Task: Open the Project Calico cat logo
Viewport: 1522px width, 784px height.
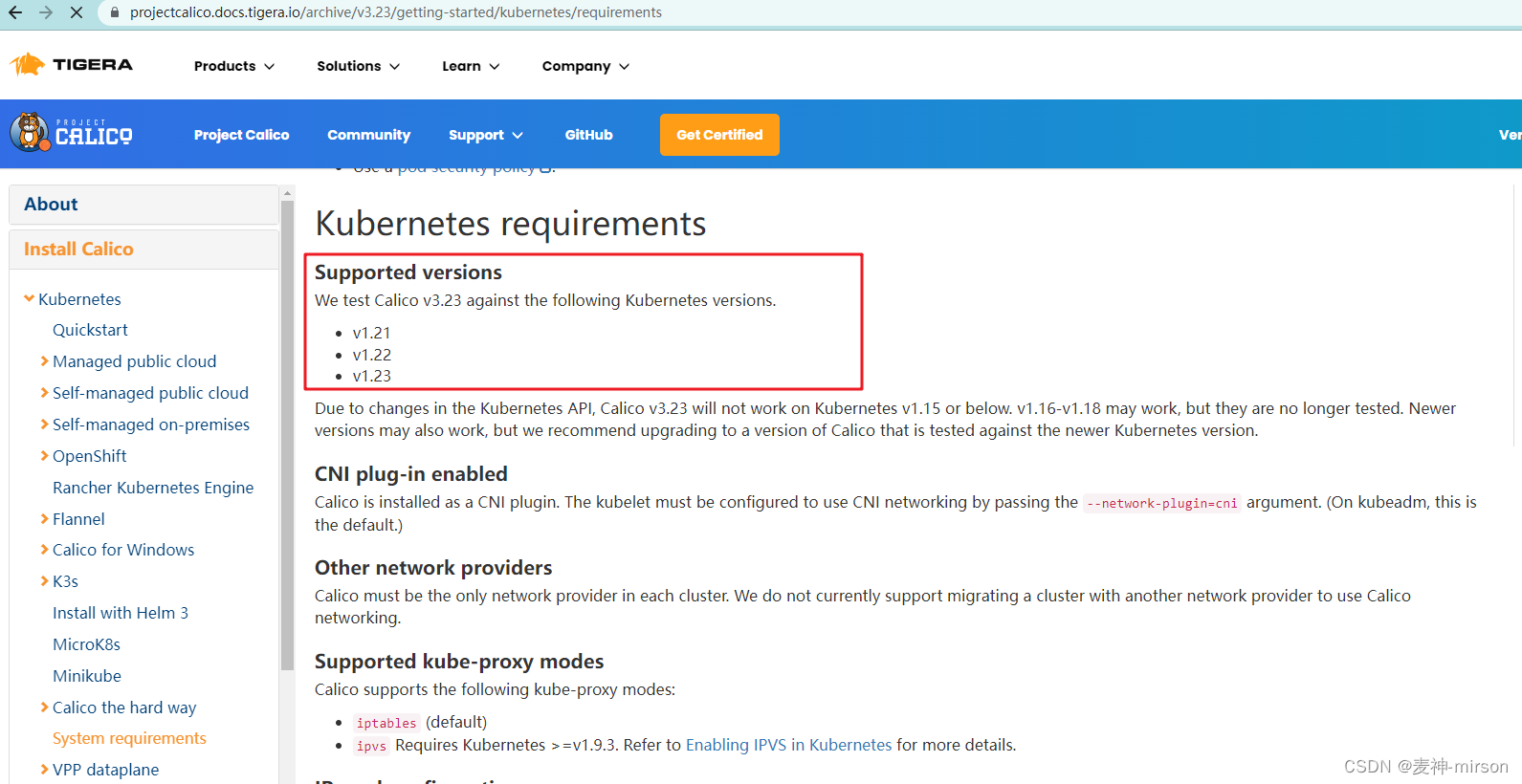Action: [x=72, y=133]
